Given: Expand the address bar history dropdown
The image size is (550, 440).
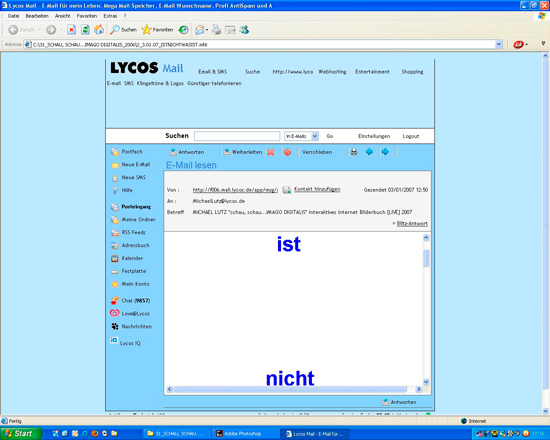Looking at the screenshot, I should tap(498, 45).
